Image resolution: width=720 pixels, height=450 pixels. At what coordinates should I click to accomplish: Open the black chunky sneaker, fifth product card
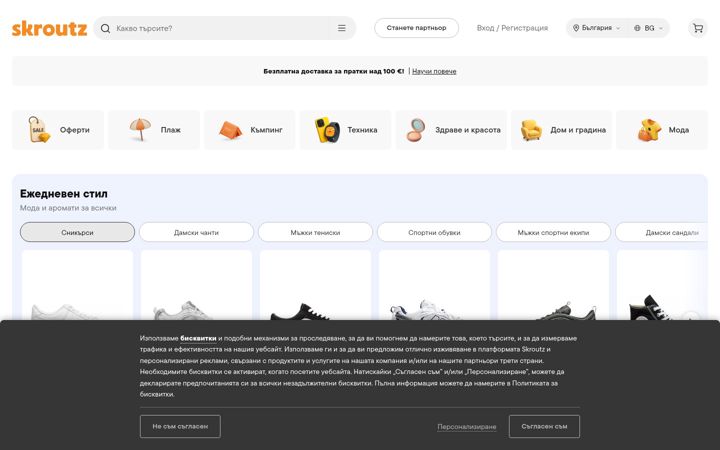pyautogui.click(x=553, y=285)
